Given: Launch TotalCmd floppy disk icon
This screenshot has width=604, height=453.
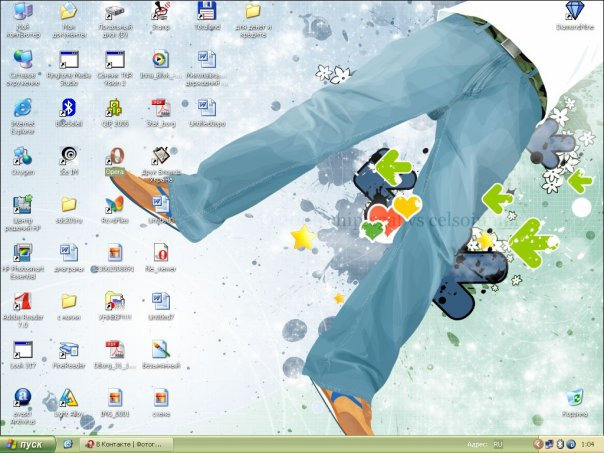Looking at the screenshot, I should (207, 11).
